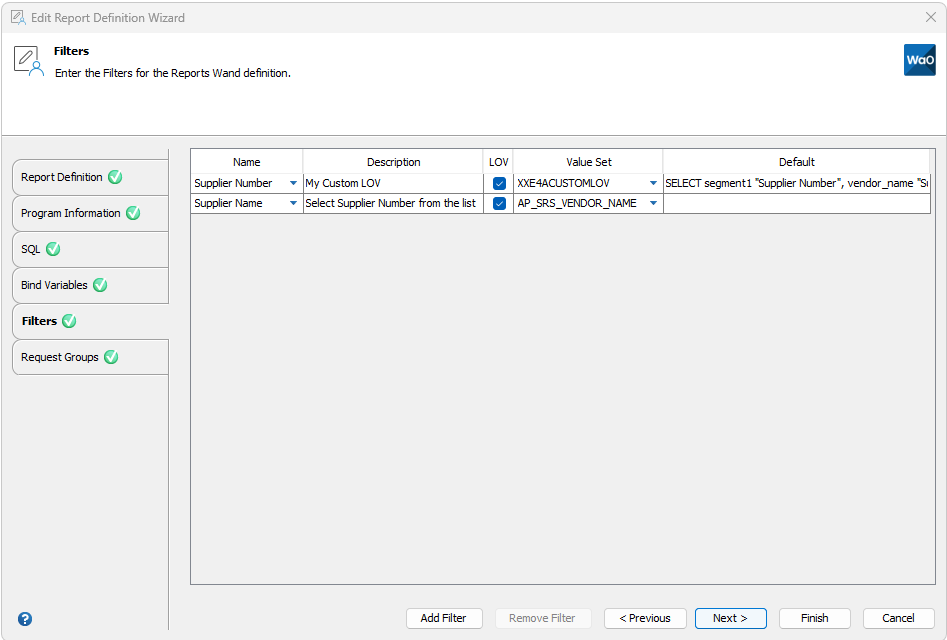This screenshot has height=640, width=947.
Task: Click the Filters header pencil icon
Action: point(29,61)
